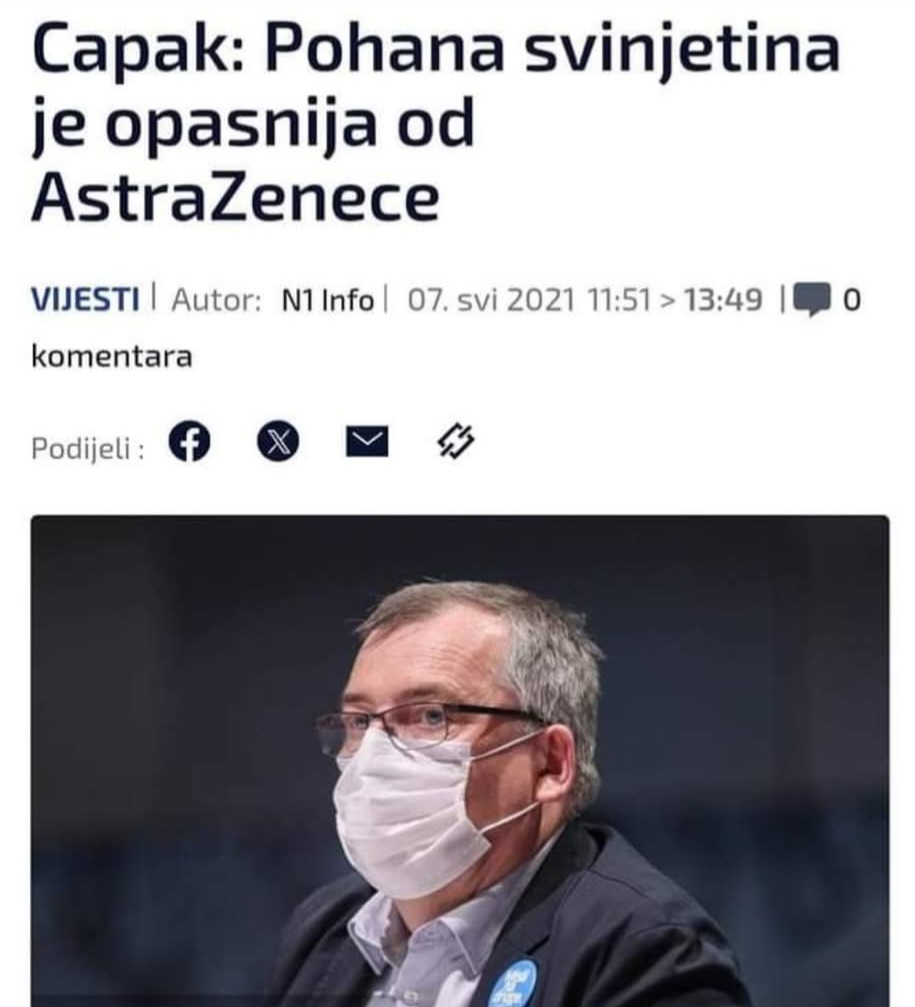
Task: Click the blue badge on the jacket
Action: click(512, 983)
